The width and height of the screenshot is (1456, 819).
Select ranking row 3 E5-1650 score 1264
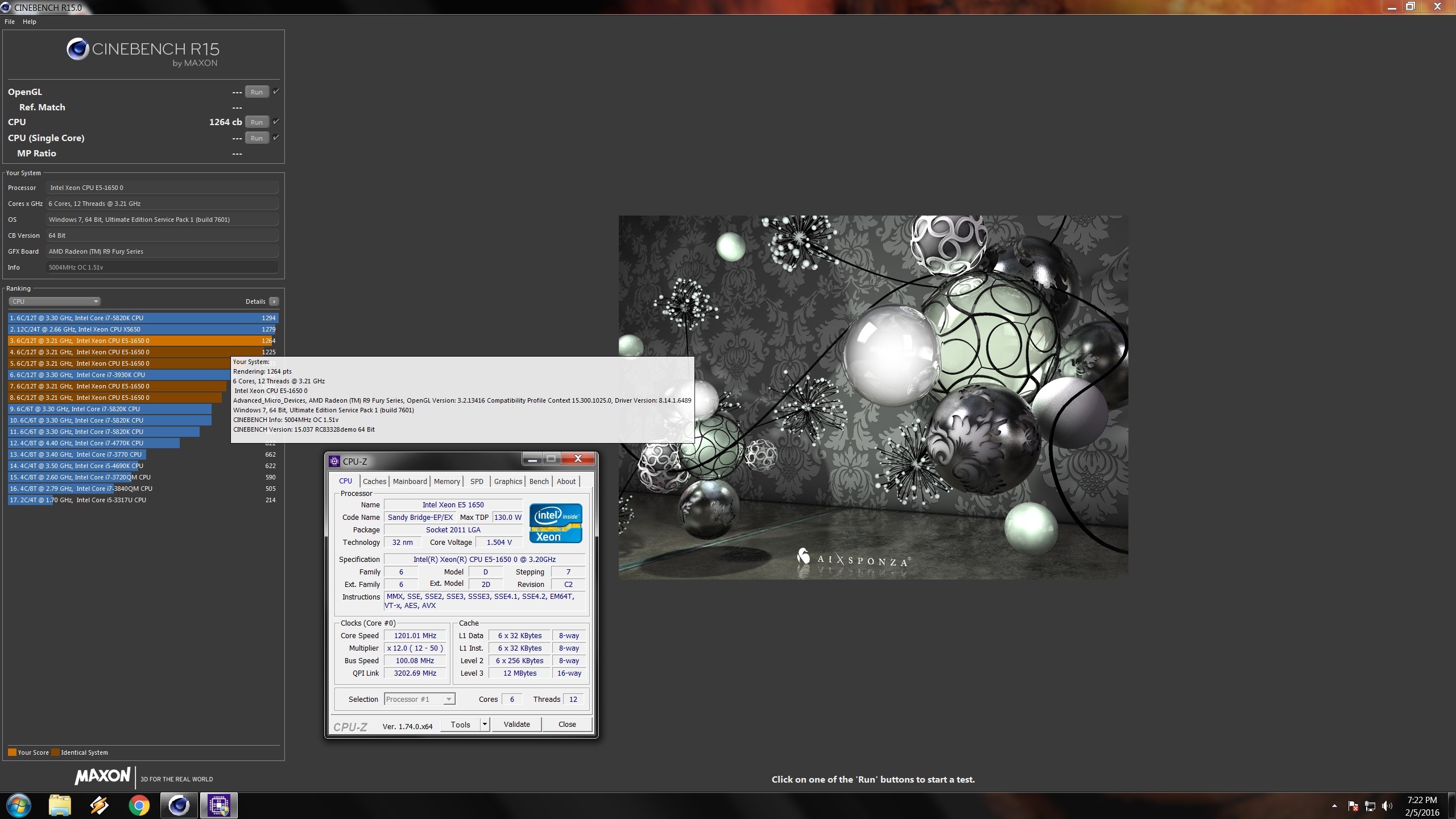coord(143,341)
